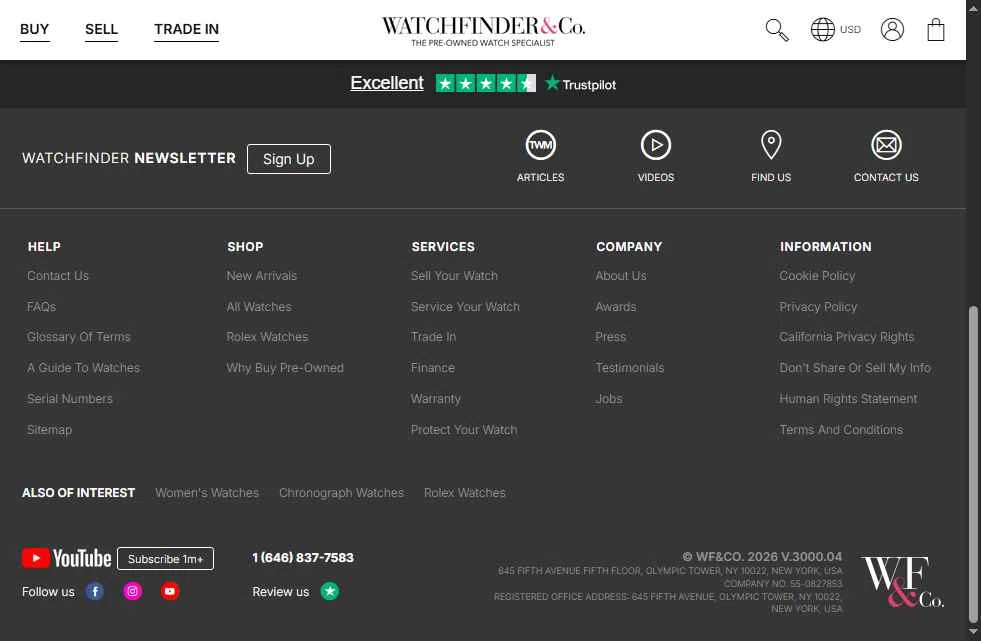Open Don't Share Or Sell My Info
The image size is (981, 641).
click(855, 368)
